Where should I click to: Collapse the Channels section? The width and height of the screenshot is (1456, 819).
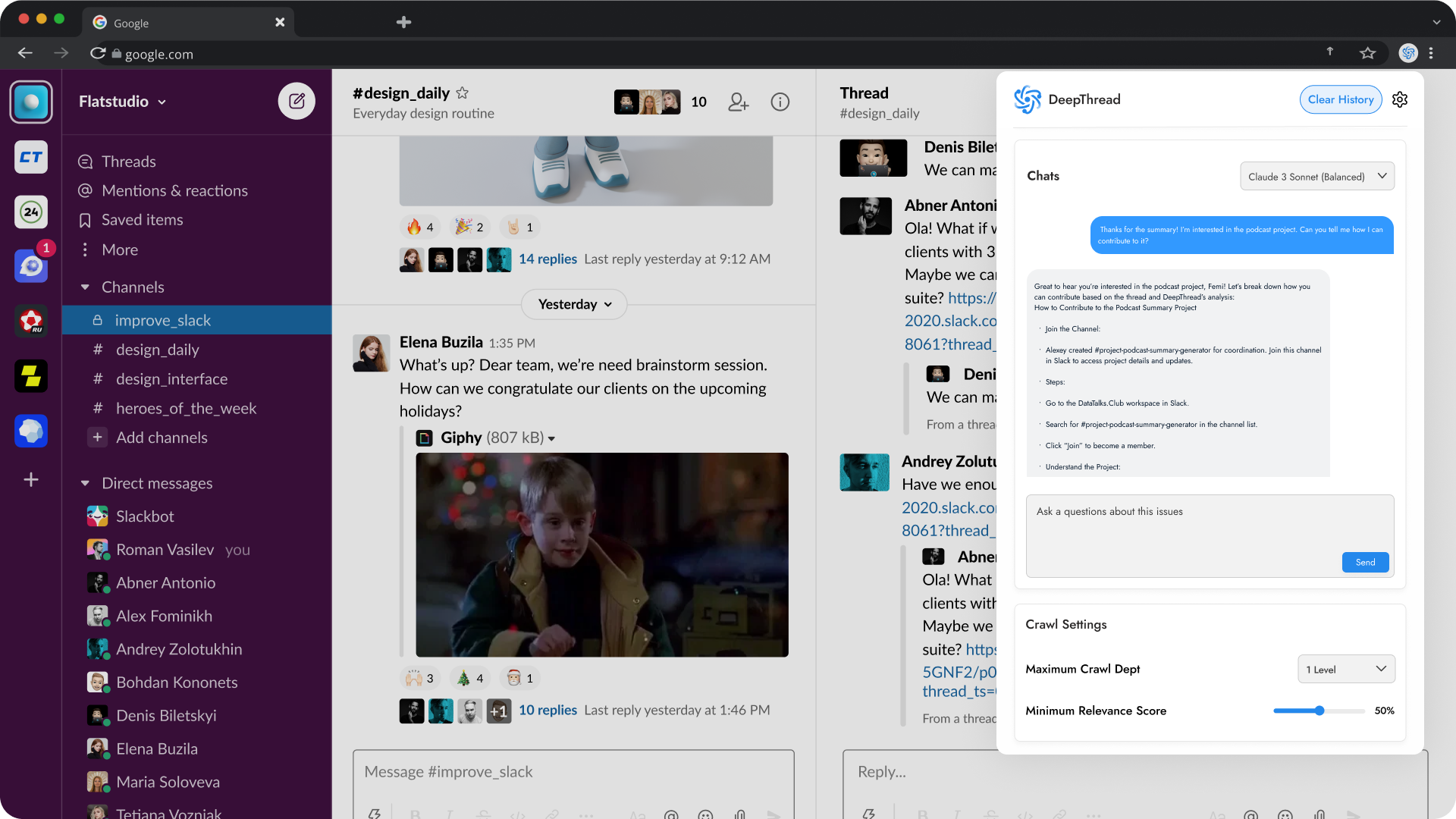coord(85,287)
